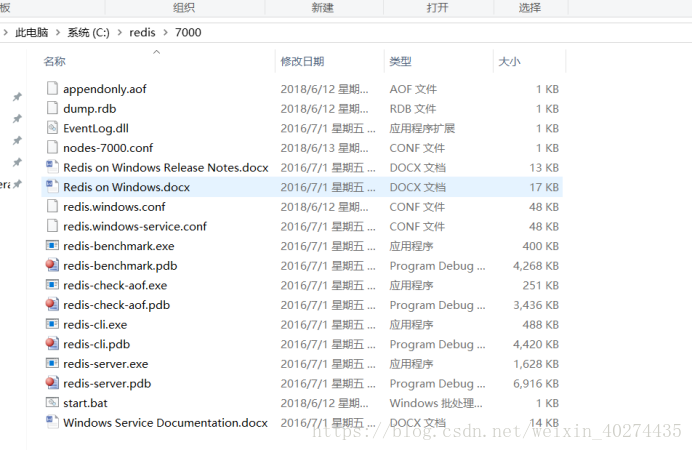Select the file name Redis on Windows.docx
This screenshot has height=451, width=693.
point(126,187)
